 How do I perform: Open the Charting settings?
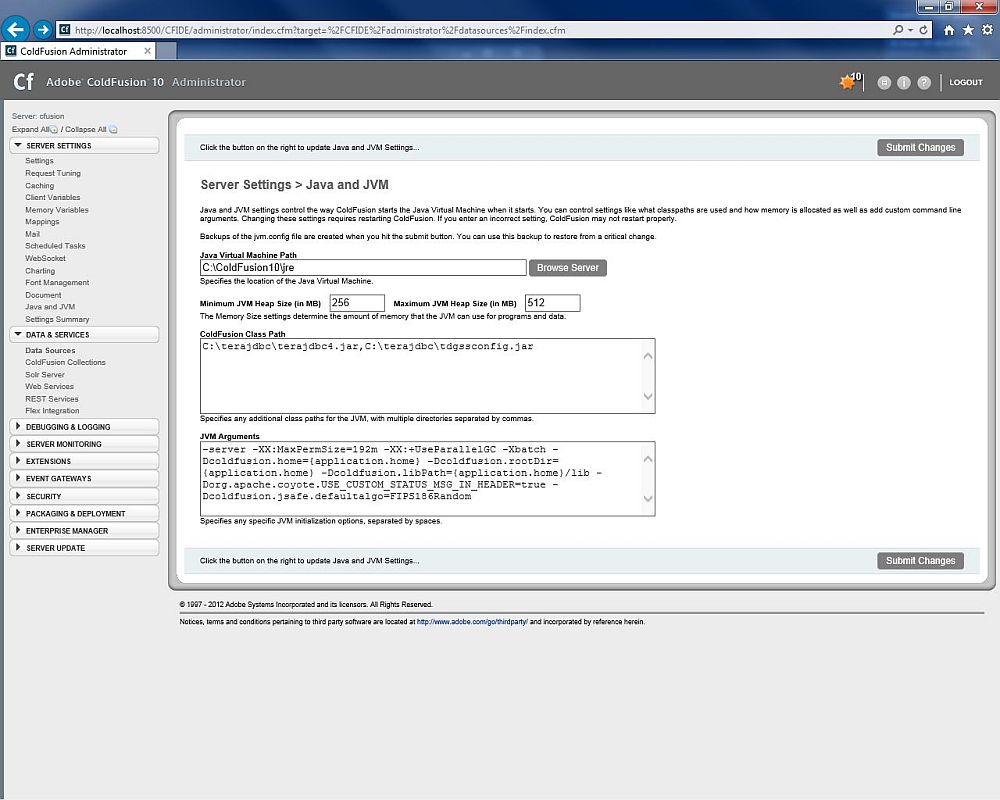point(40,271)
